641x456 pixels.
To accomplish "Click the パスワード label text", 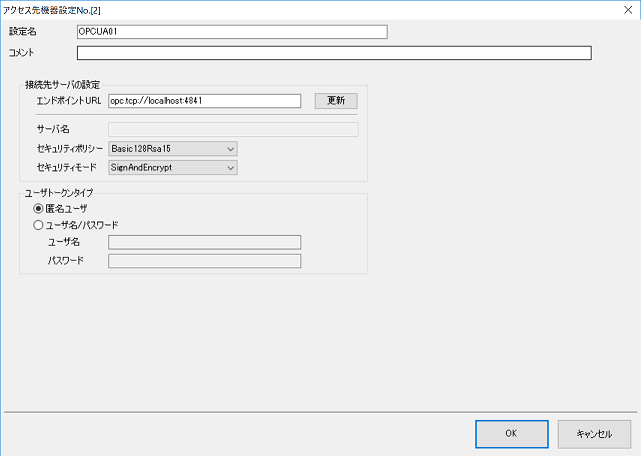I will pos(66,261).
